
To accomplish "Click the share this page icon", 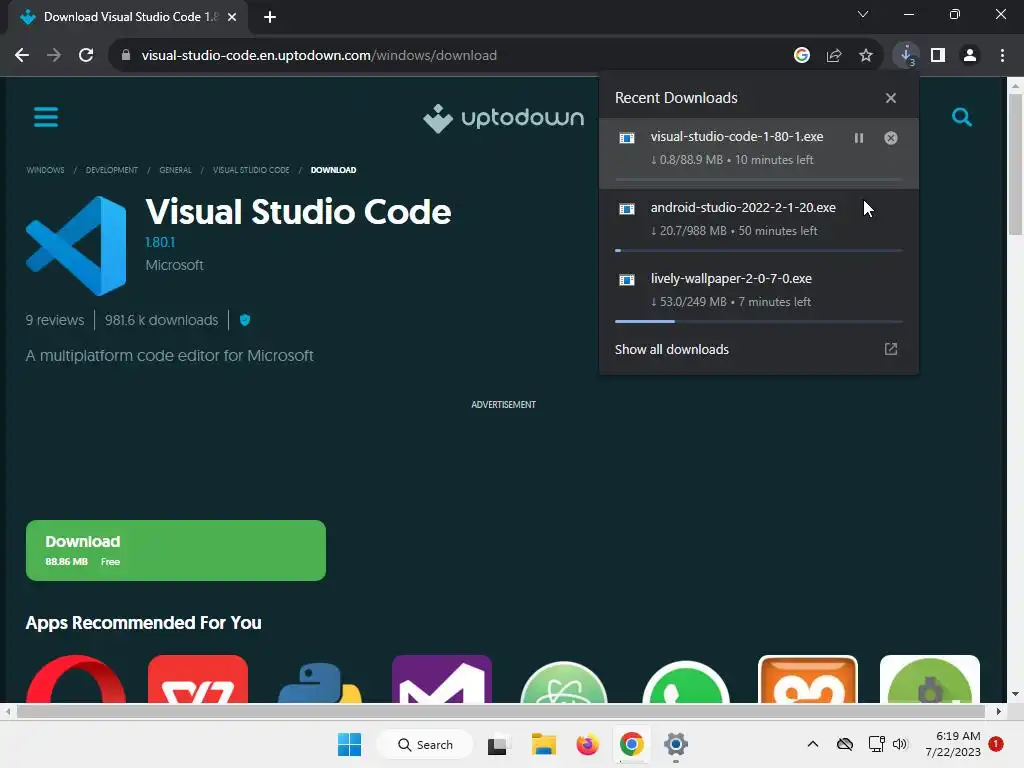I will pos(834,56).
